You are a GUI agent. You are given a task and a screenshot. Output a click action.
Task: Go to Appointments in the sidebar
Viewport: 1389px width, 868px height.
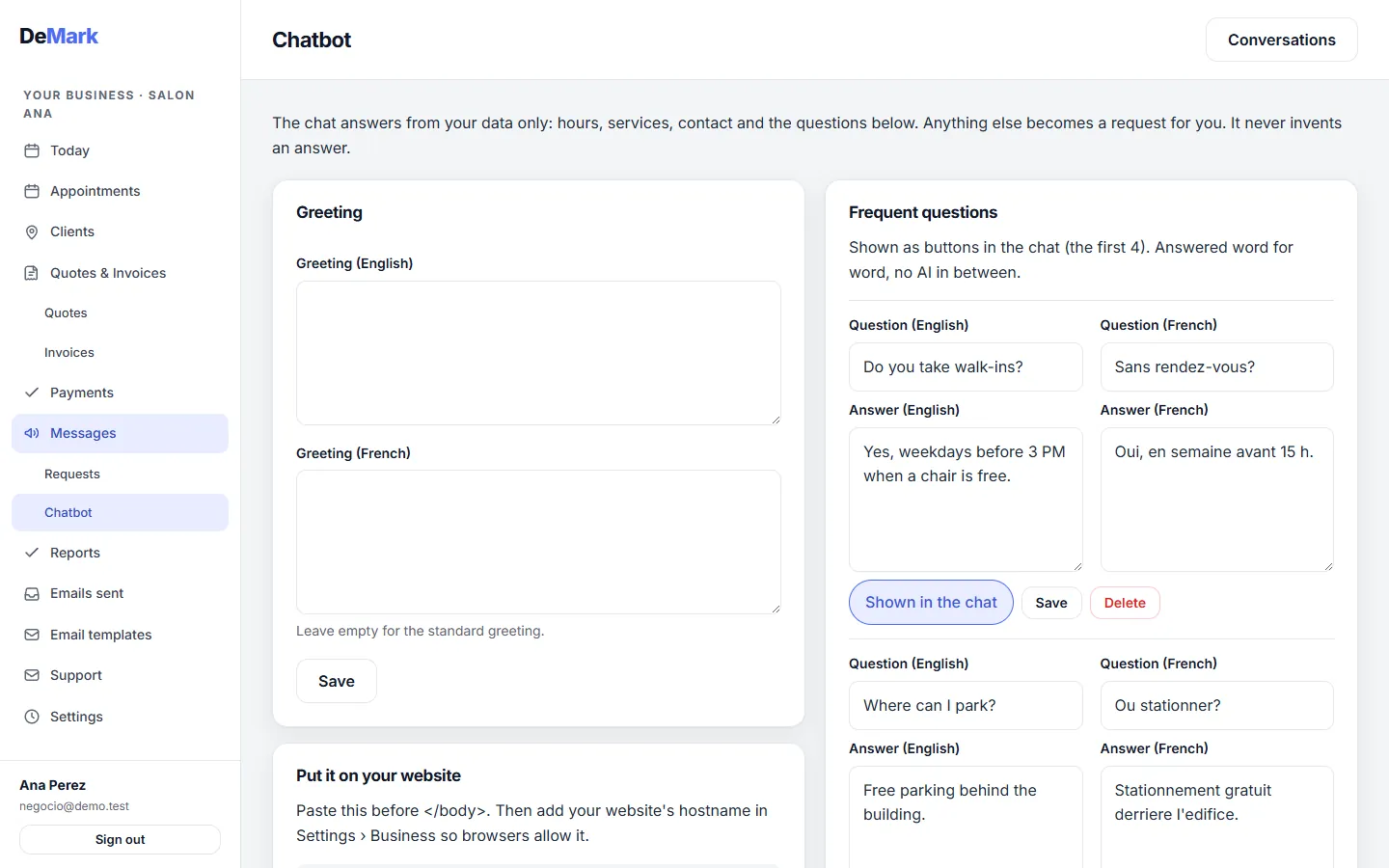tap(120, 191)
